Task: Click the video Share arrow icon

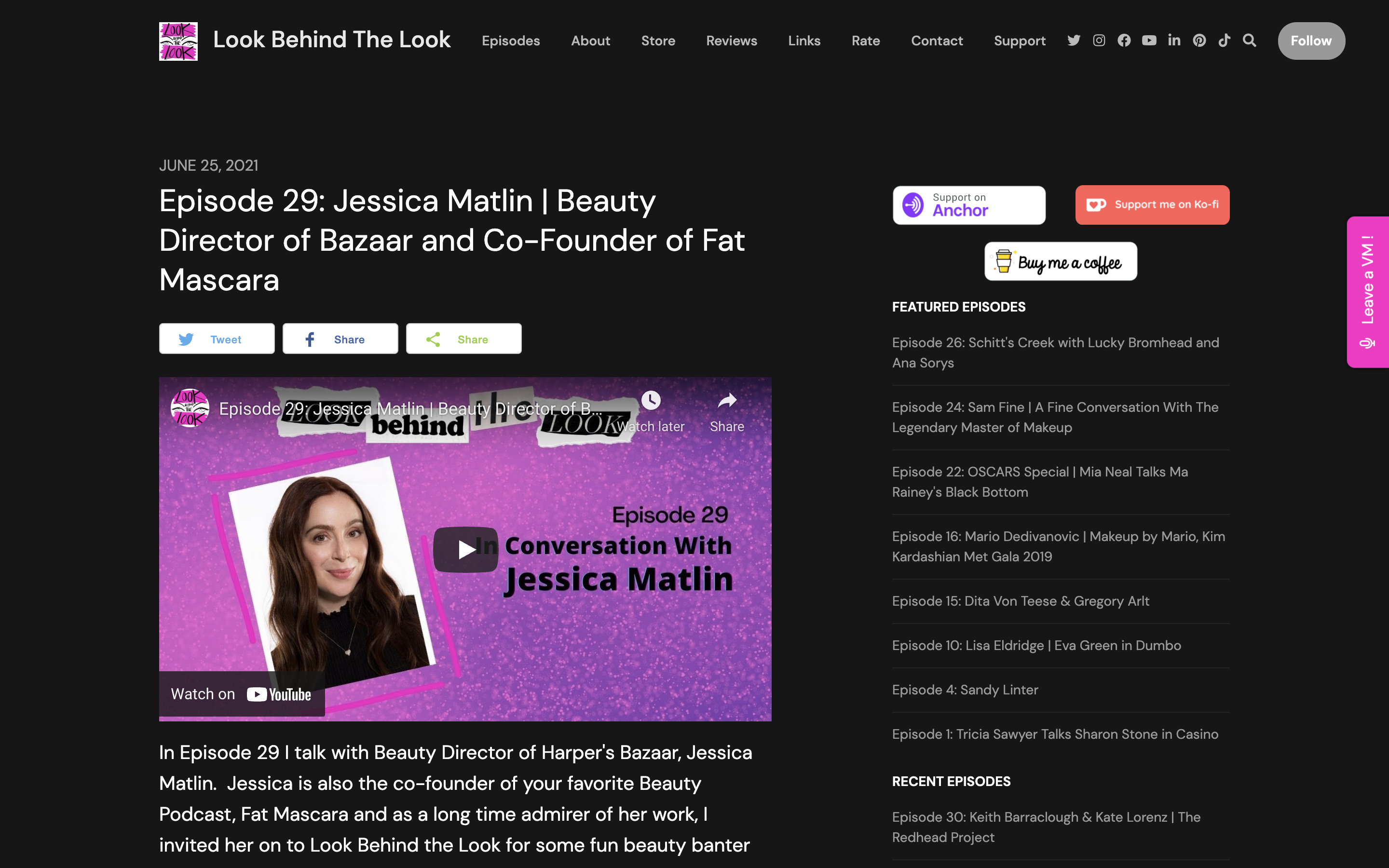Action: (727, 401)
